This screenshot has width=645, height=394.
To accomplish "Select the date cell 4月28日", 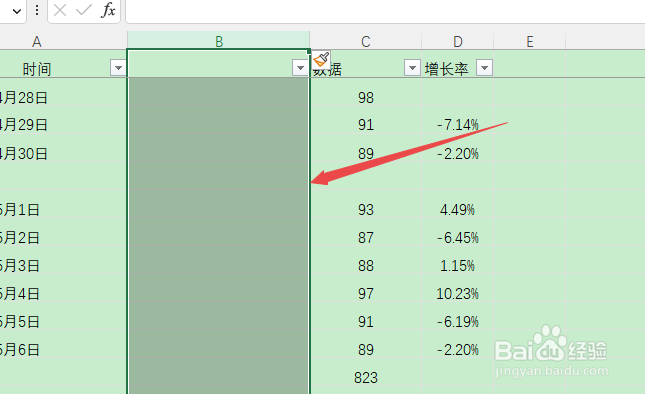I will (x=63, y=92).
